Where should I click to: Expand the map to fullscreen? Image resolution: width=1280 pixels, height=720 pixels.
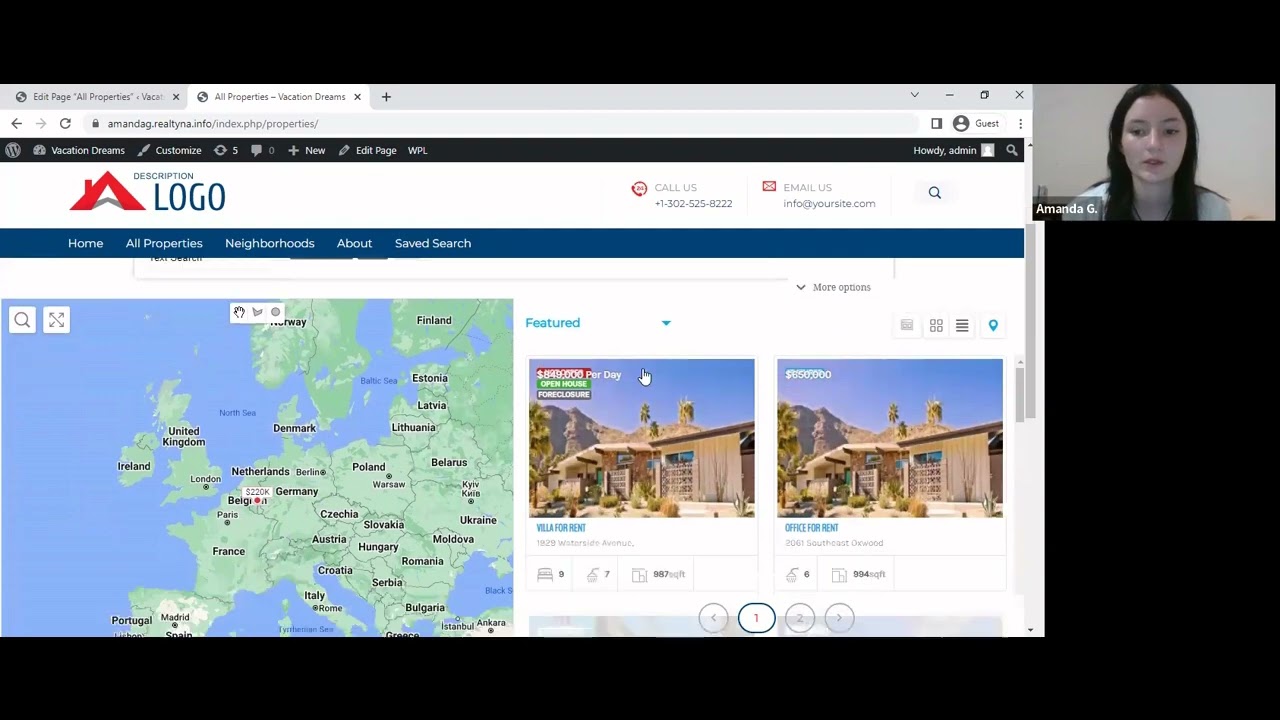(56, 320)
